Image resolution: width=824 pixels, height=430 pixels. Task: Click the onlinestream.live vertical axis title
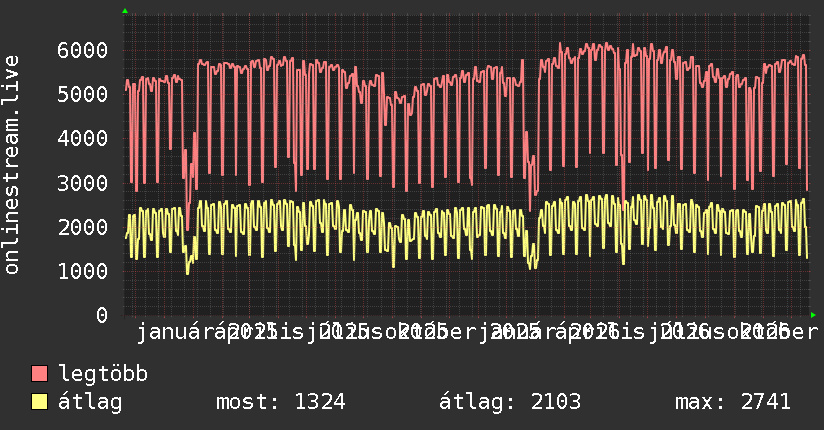(11, 165)
